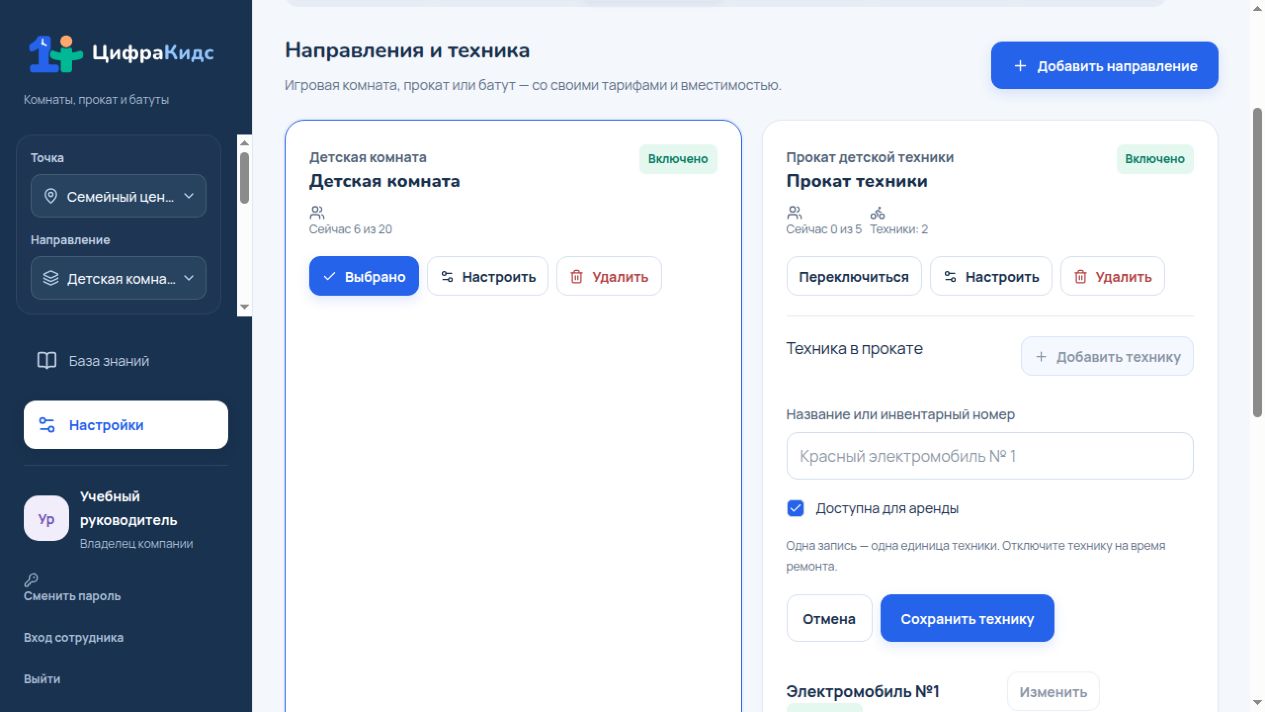Click the Выбрано button in Детская комната card
Viewport: 1265px width, 712px height.
(364, 277)
